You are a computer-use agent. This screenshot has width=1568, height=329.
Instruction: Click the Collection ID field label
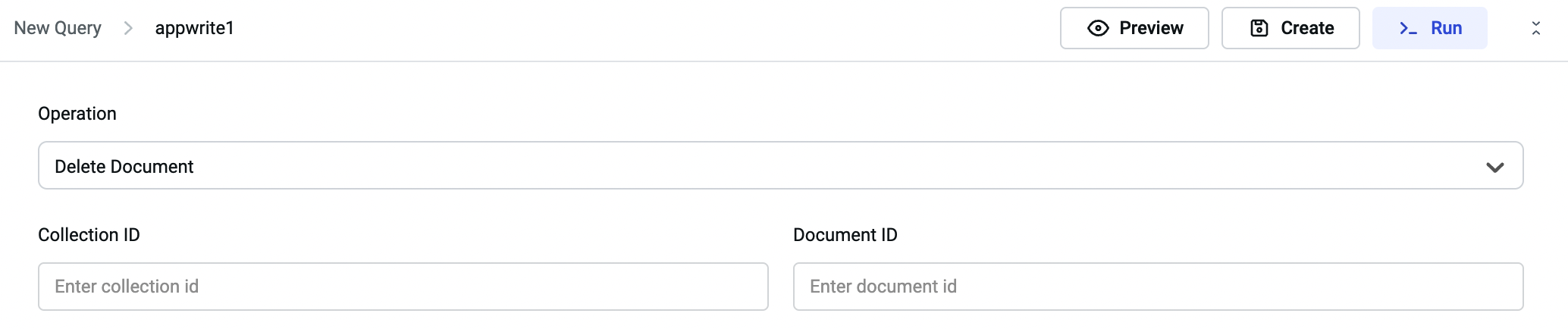pyautogui.click(x=89, y=235)
